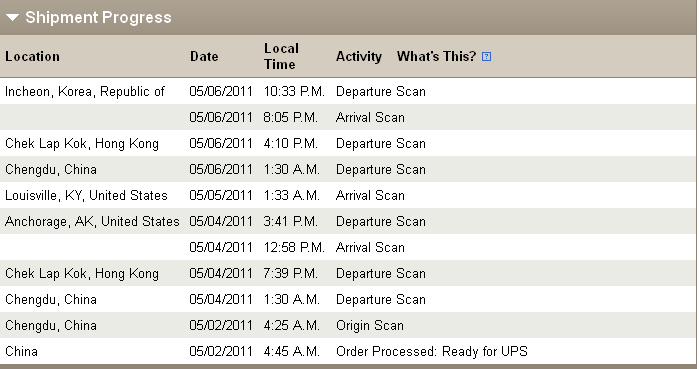
Task: Select Chengdu, China 05/06/2011 row
Action: pyautogui.click(x=348, y=169)
